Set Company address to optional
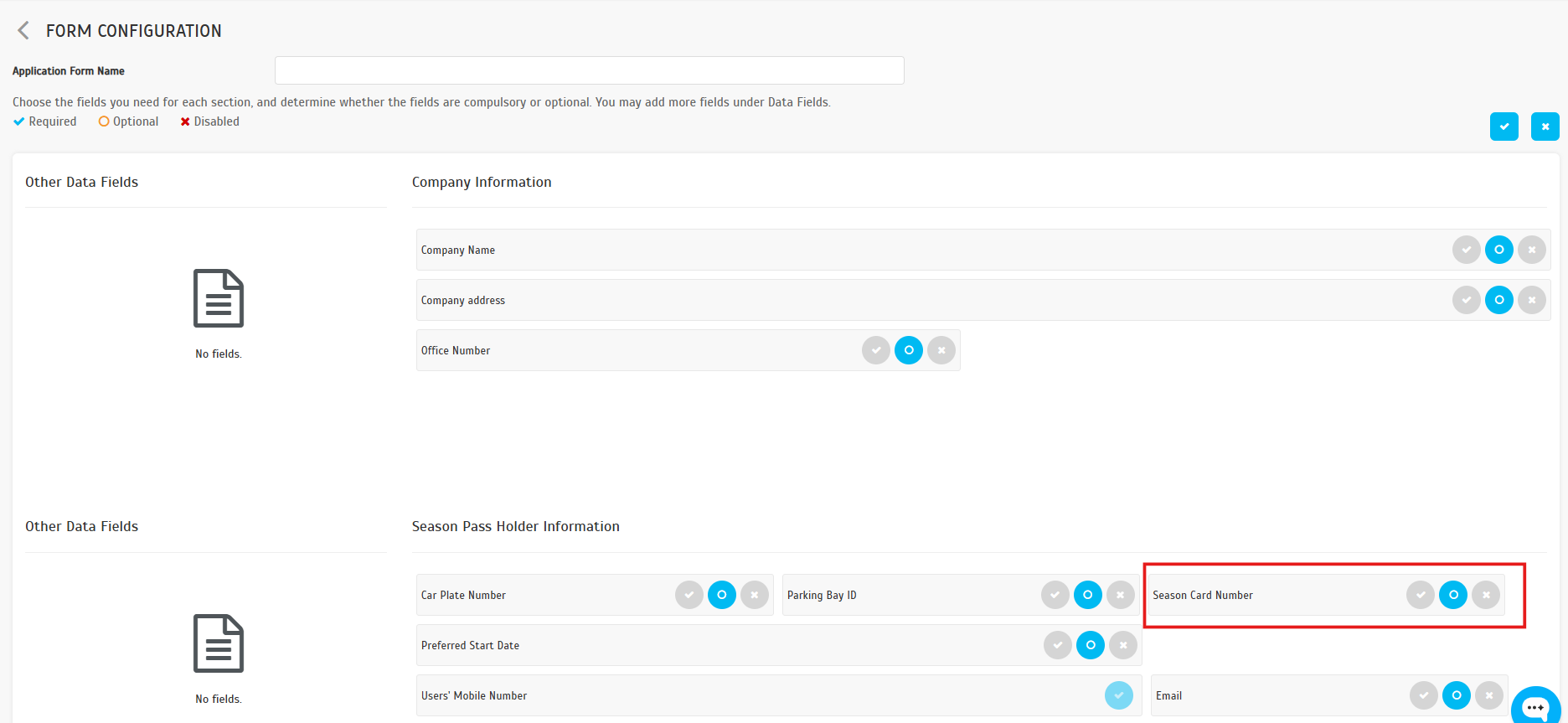The height and width of the screenshot is (723, 1568). click(1498, 300)
